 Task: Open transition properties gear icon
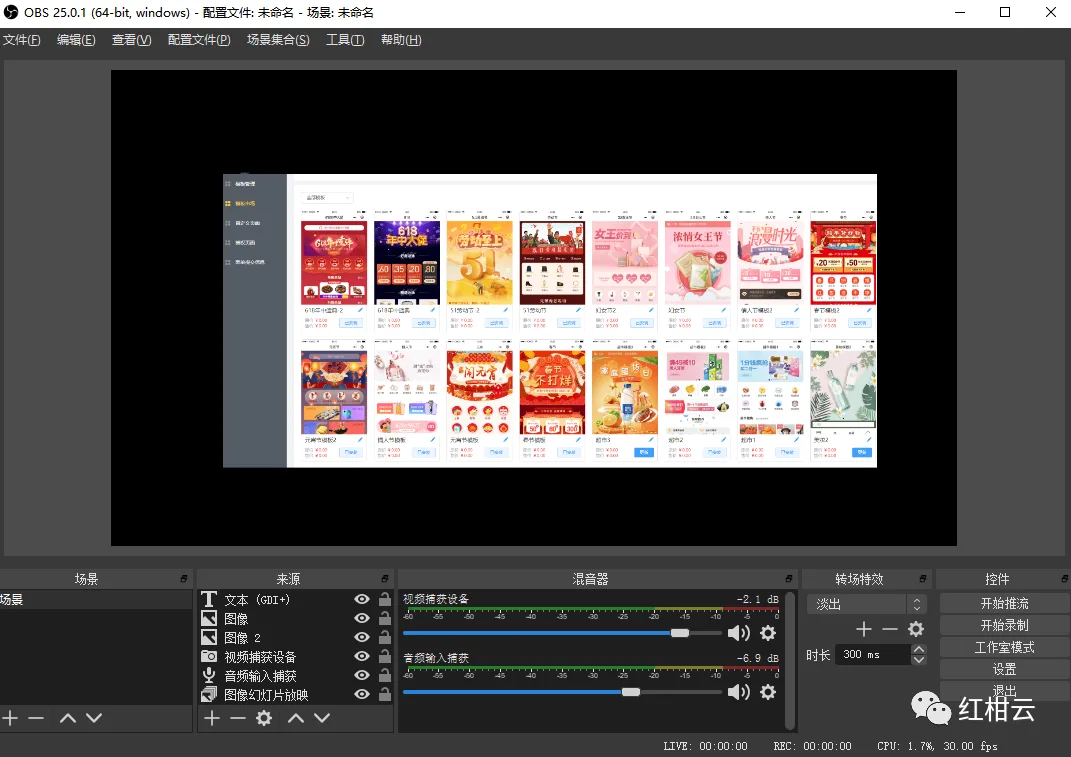tap(916, 629)
